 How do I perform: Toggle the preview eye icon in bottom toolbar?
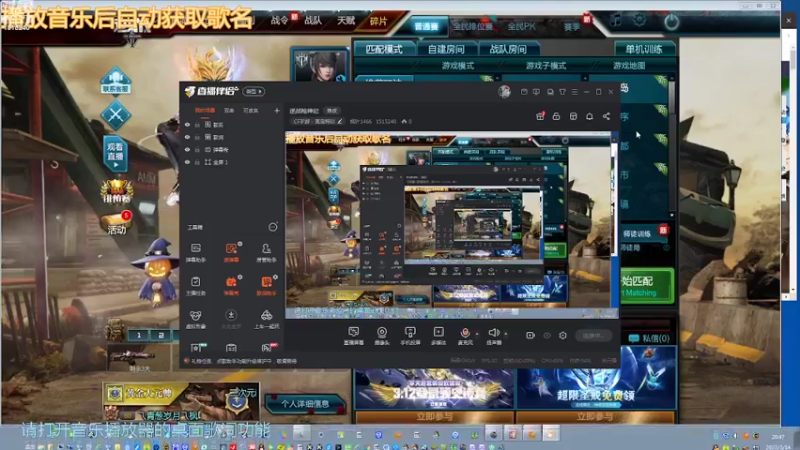[547, 335]
